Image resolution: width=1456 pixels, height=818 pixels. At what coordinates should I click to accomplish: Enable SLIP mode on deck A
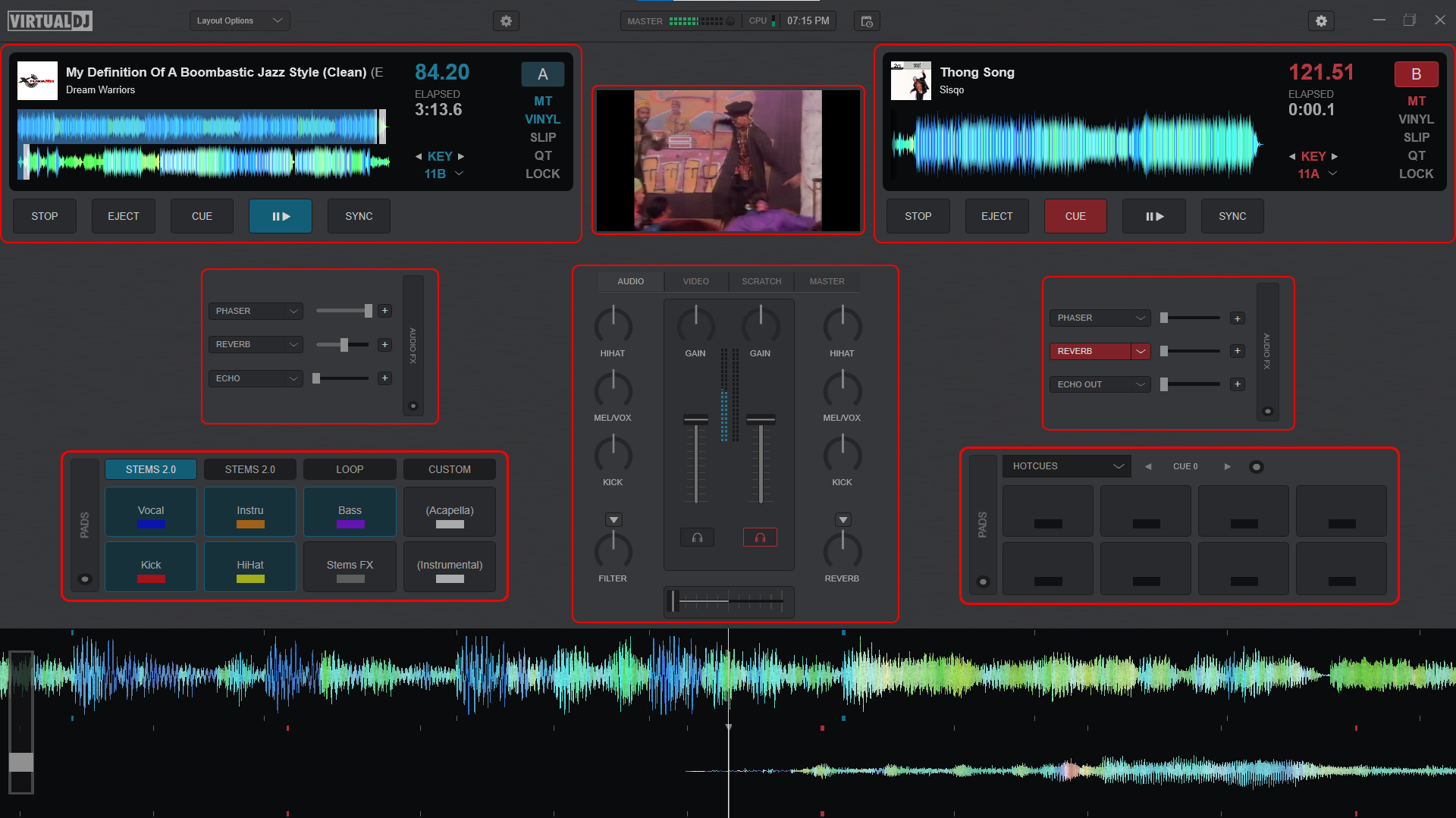[543, 137]
